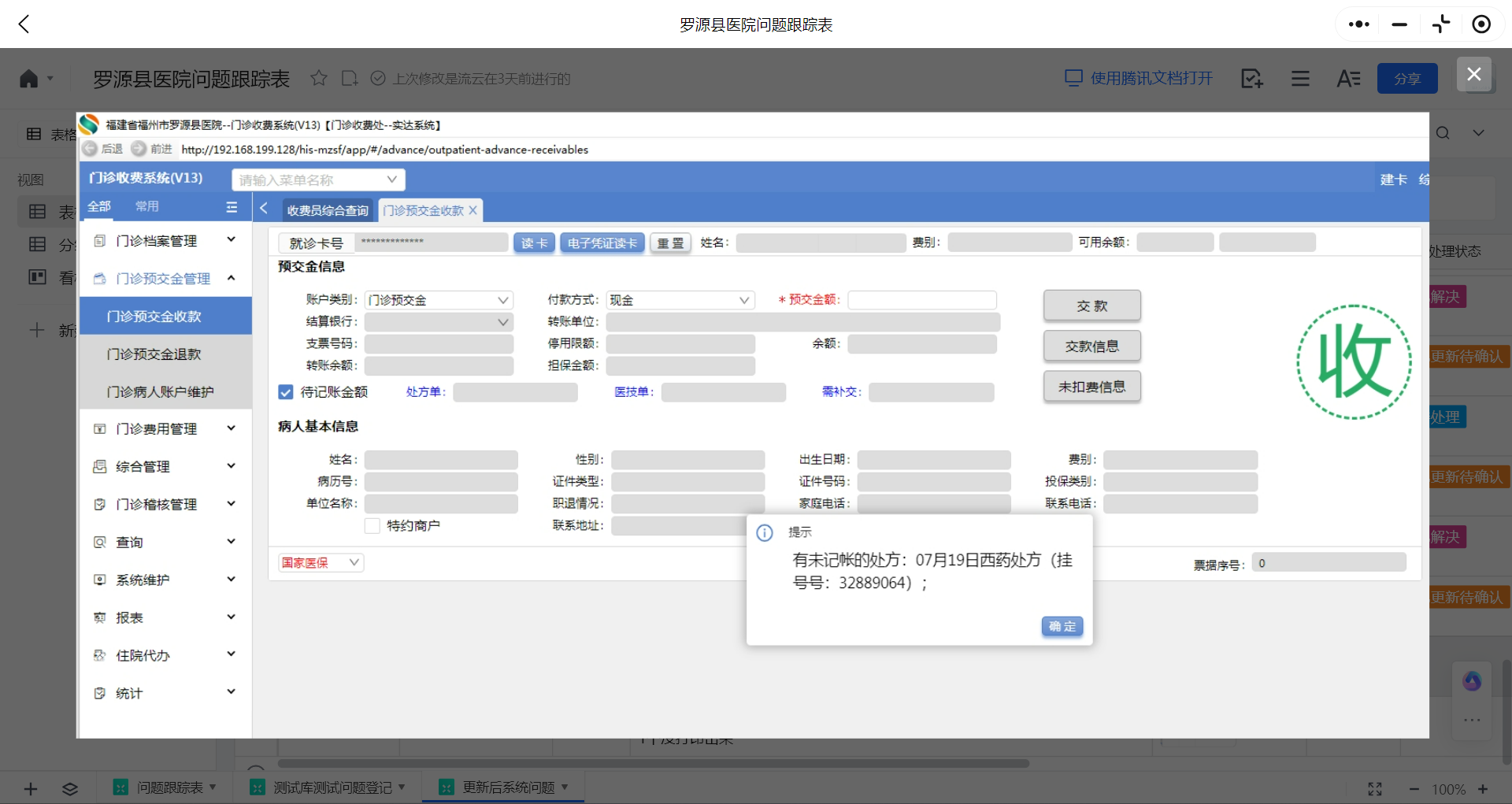The image size is (1512, 804).
Task: Click the fullscreen icon in status bar
Action: [x=1375, y=789]
